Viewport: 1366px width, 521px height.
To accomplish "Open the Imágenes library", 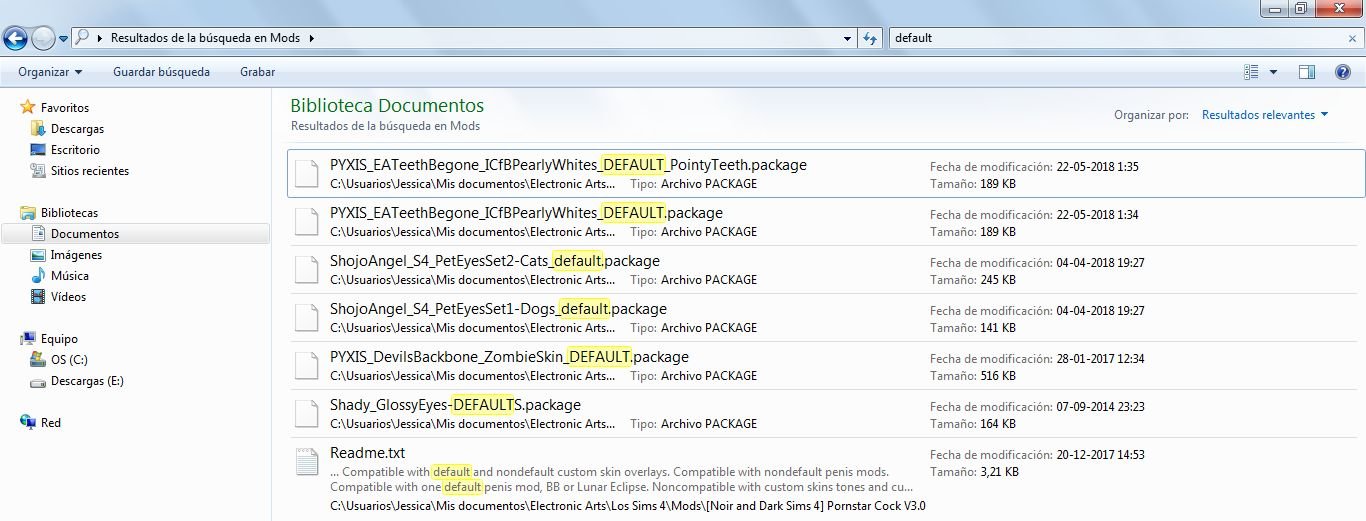I will coord(76,255).
